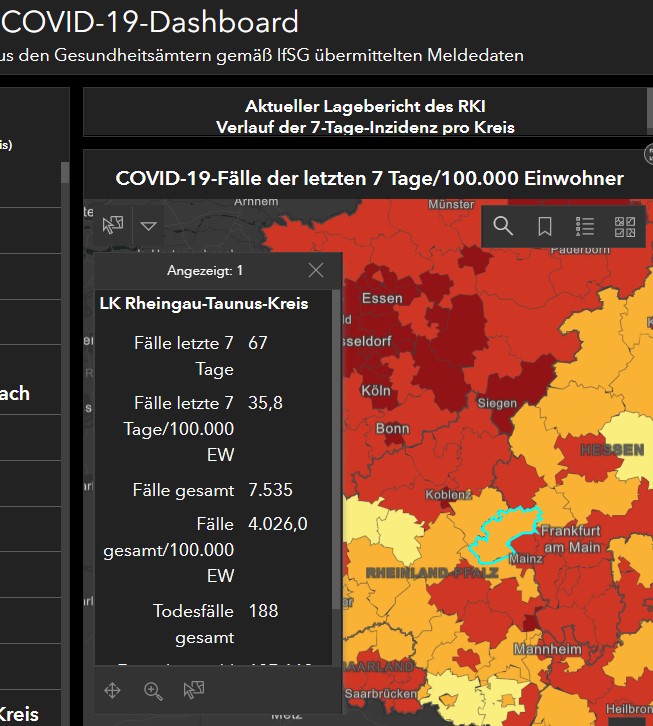
Task: Open the map search tool
Action: [503, 226]
